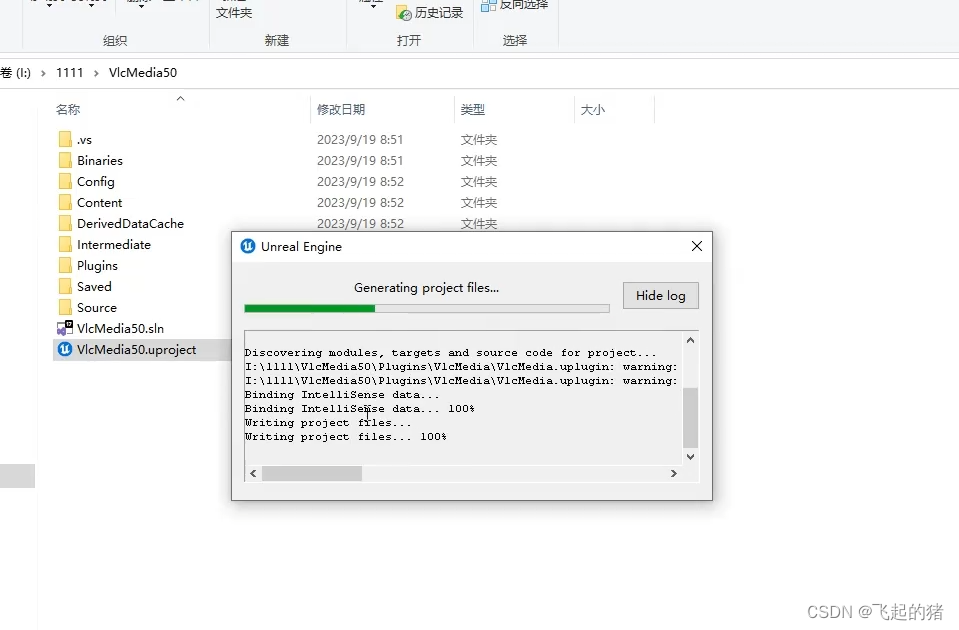Click the log scroll up arrow
The height and width of the screenshot is (630, 959).
[x=691, y=340]
